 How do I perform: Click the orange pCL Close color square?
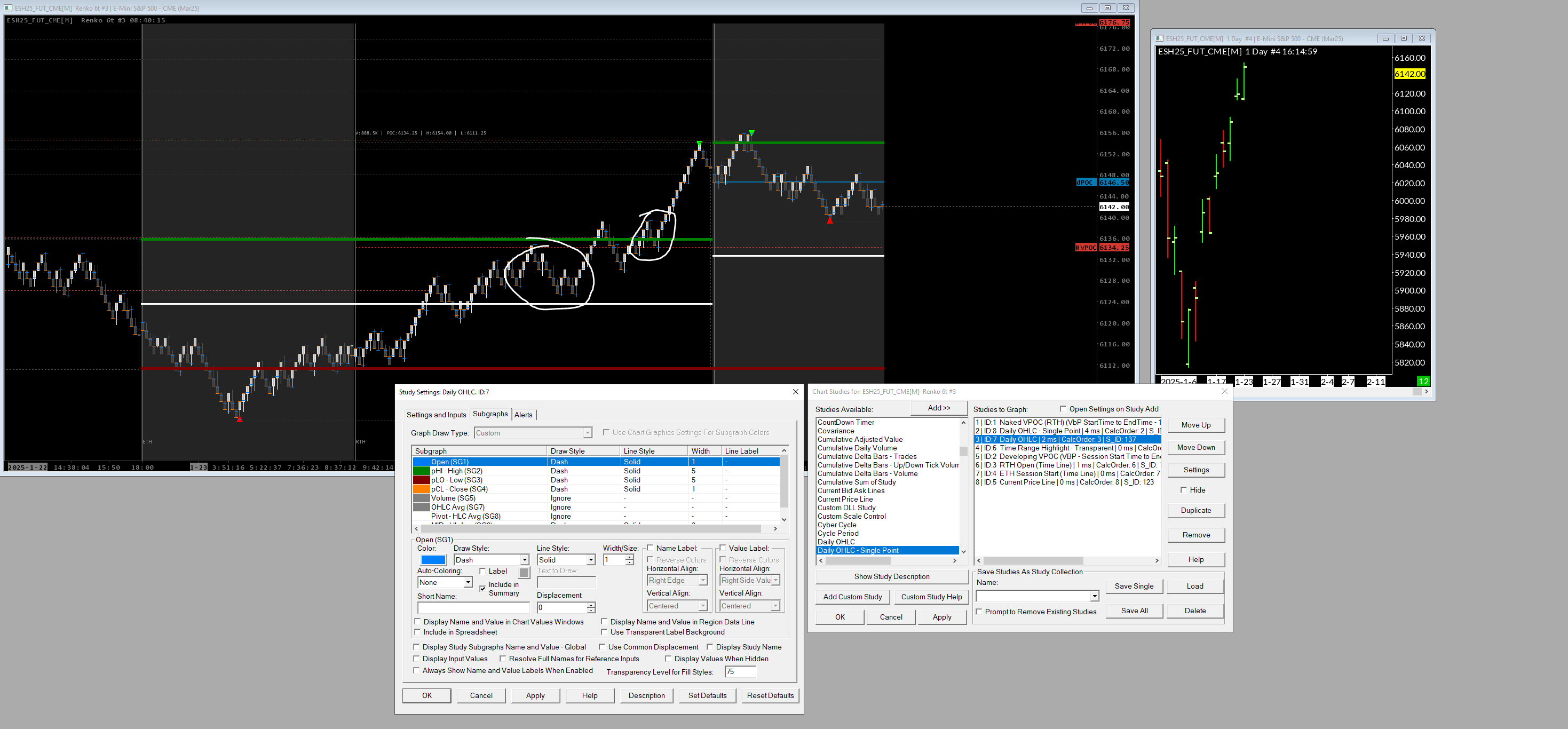click(421, 489)
